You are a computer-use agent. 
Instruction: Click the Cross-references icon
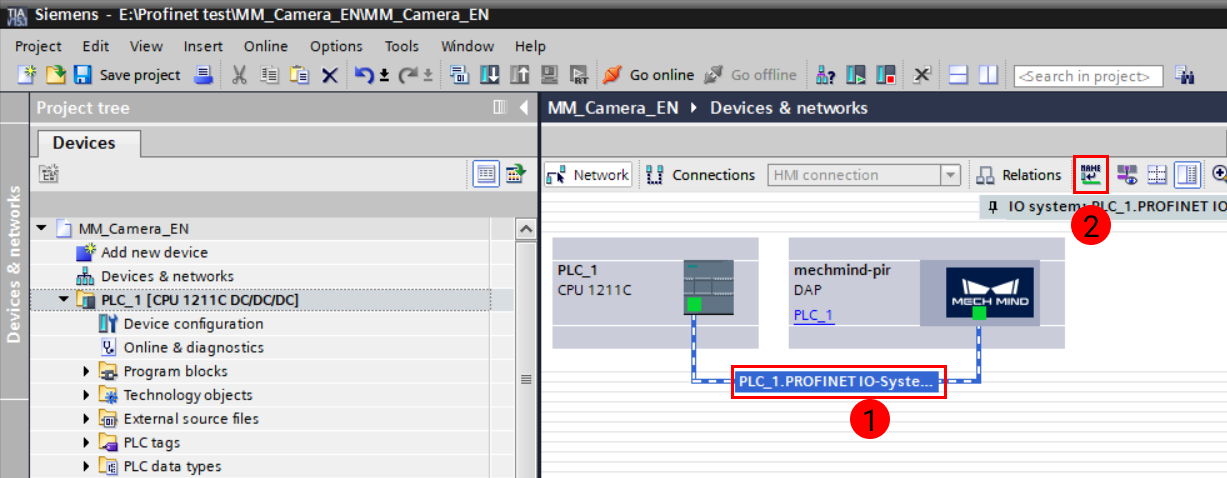click(x=923, y=75)
